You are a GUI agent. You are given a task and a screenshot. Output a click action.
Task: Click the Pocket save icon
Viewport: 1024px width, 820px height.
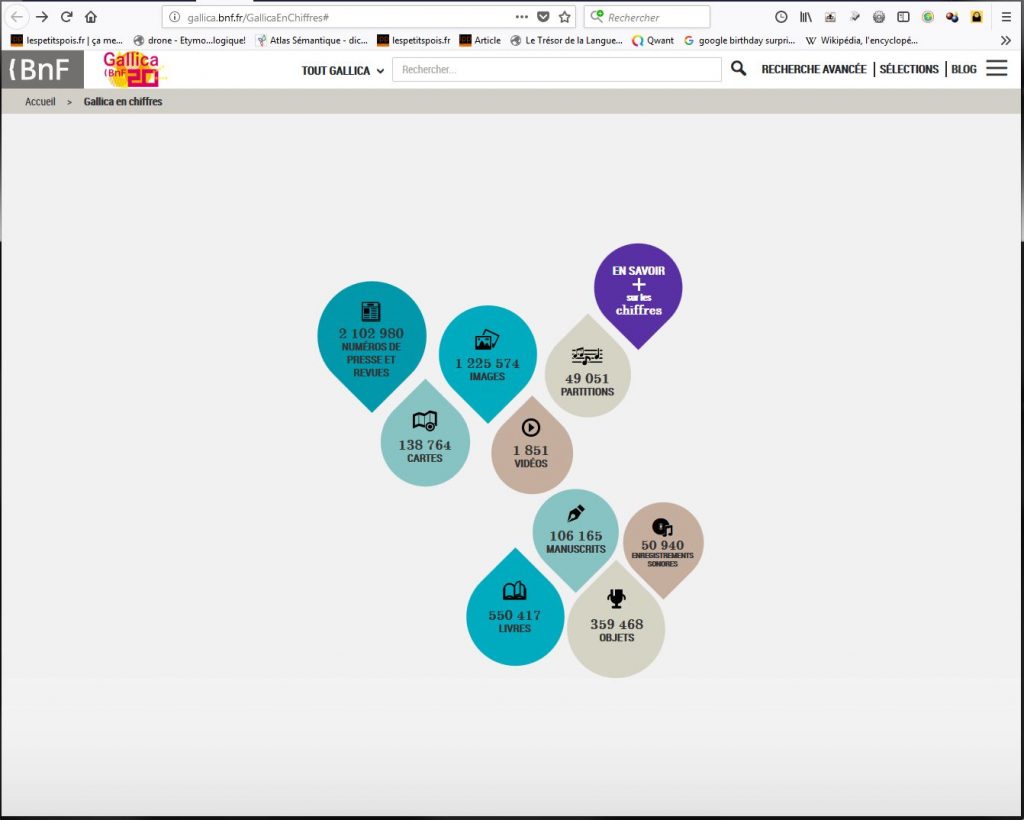pyautogui.click(x=543, y=17)
